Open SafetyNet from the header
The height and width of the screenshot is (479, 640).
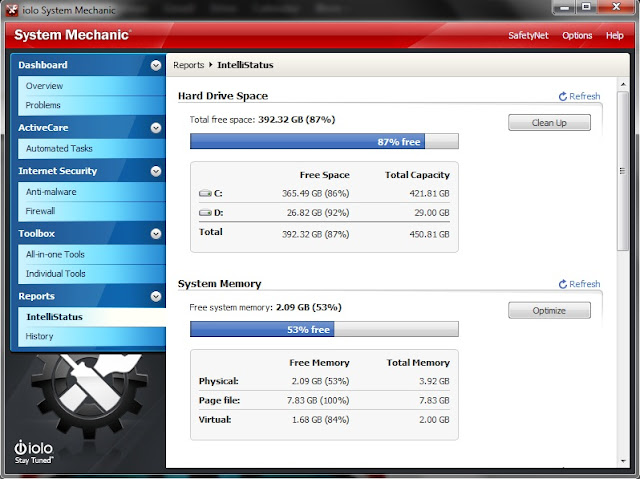point(528,35)
